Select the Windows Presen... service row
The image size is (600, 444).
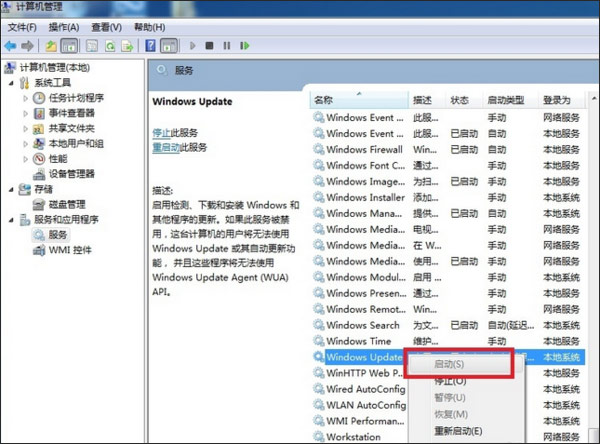click(448, 293)
